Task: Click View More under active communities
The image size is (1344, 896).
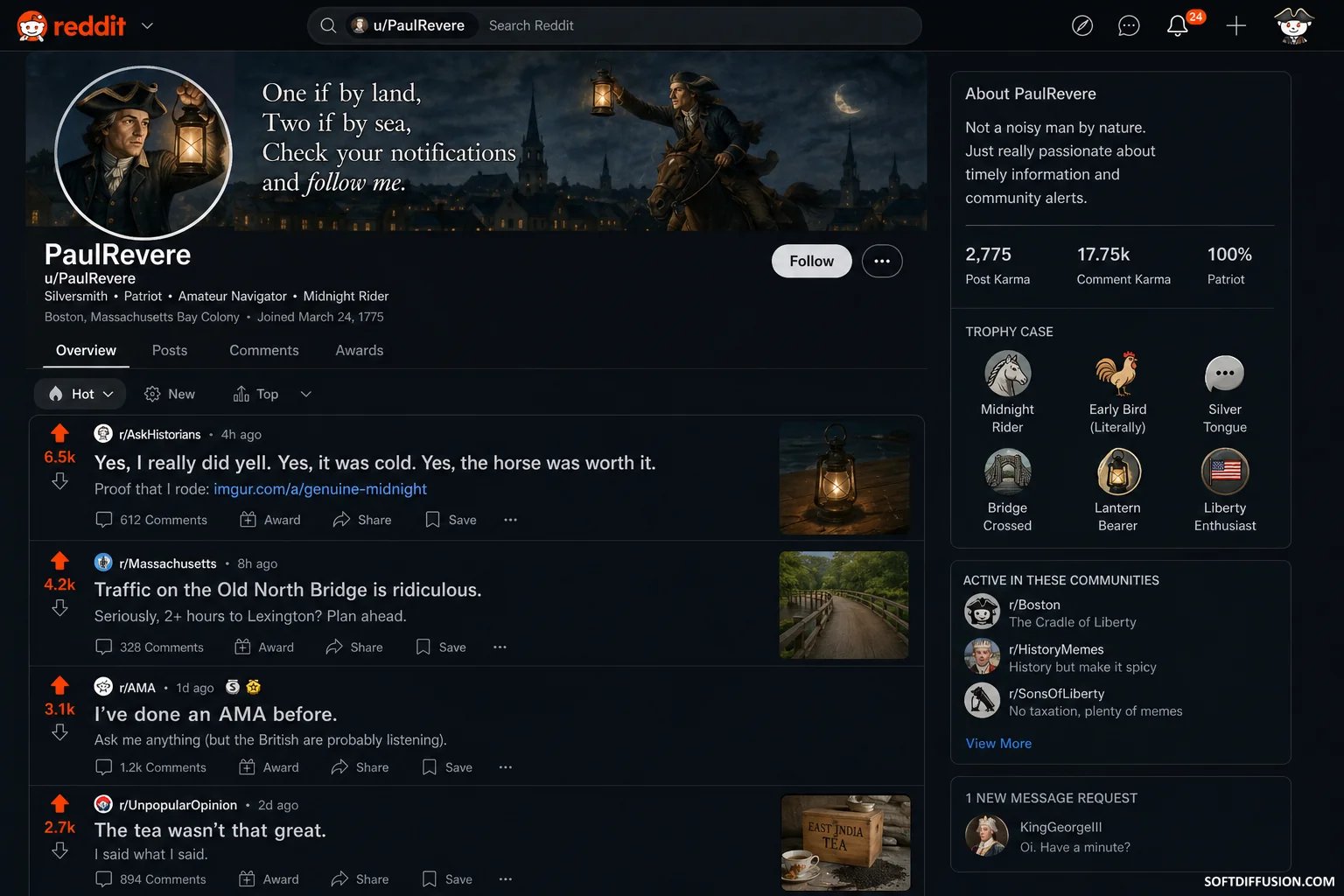Action: click(998, 744)
